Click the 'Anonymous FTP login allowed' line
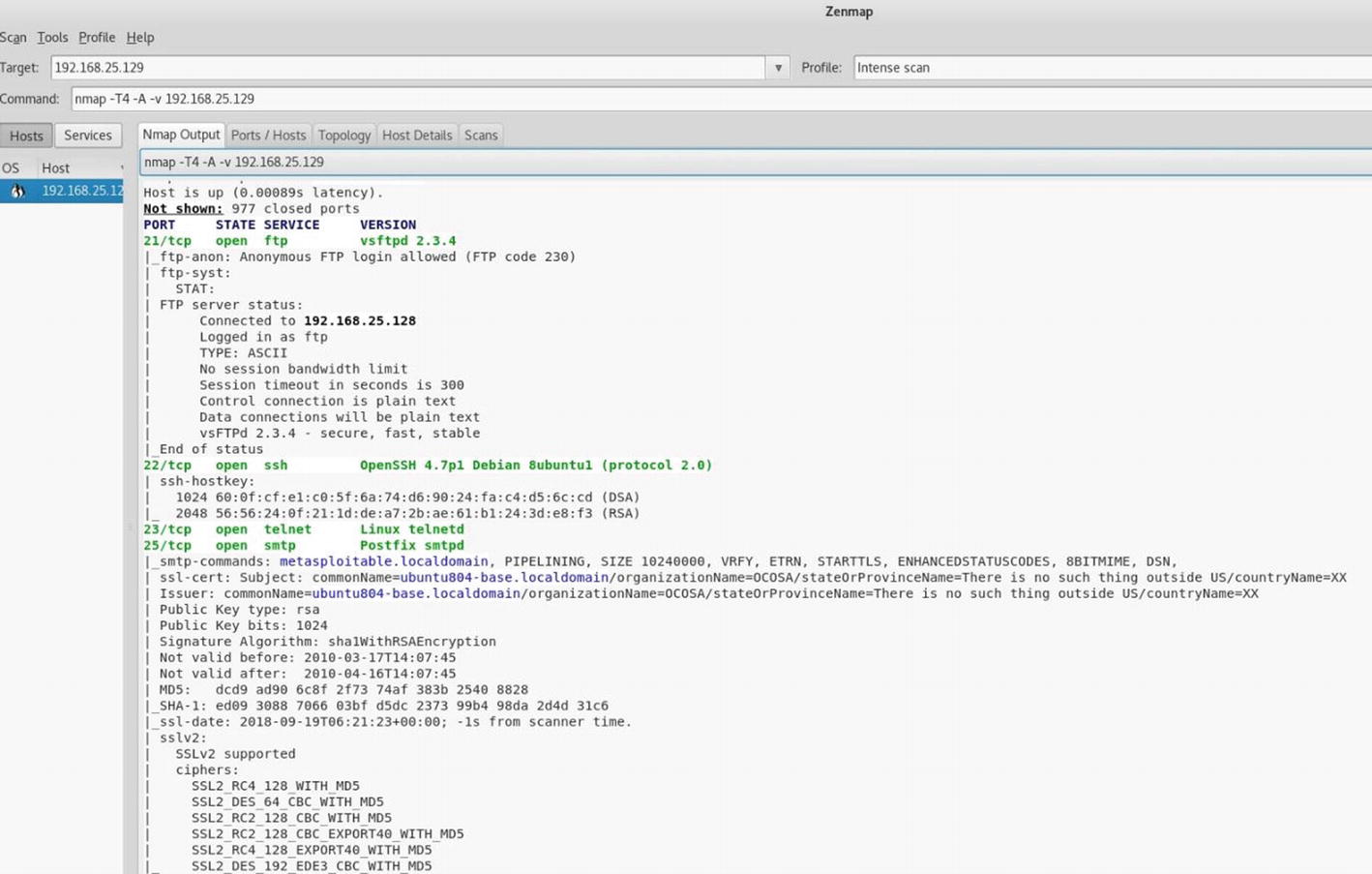 tap(360, 257)
